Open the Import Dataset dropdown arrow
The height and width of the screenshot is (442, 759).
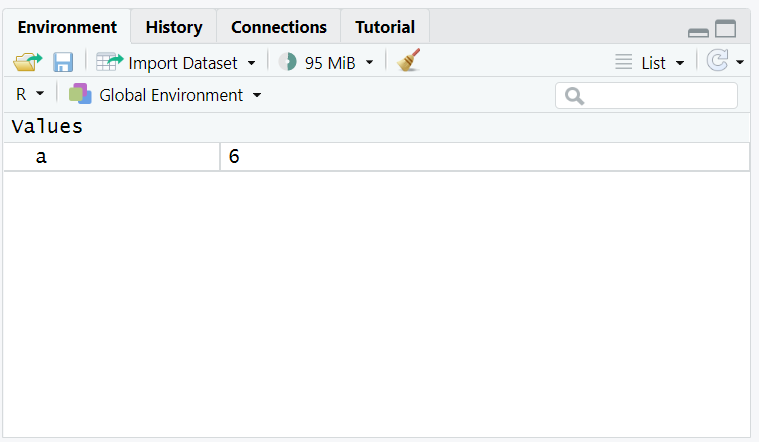(x=251, y=63)
